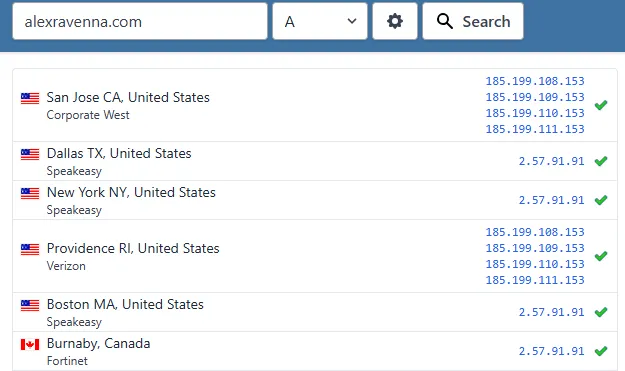Open 2.57.91.91 in the New York row

click(x=552, y=200)
